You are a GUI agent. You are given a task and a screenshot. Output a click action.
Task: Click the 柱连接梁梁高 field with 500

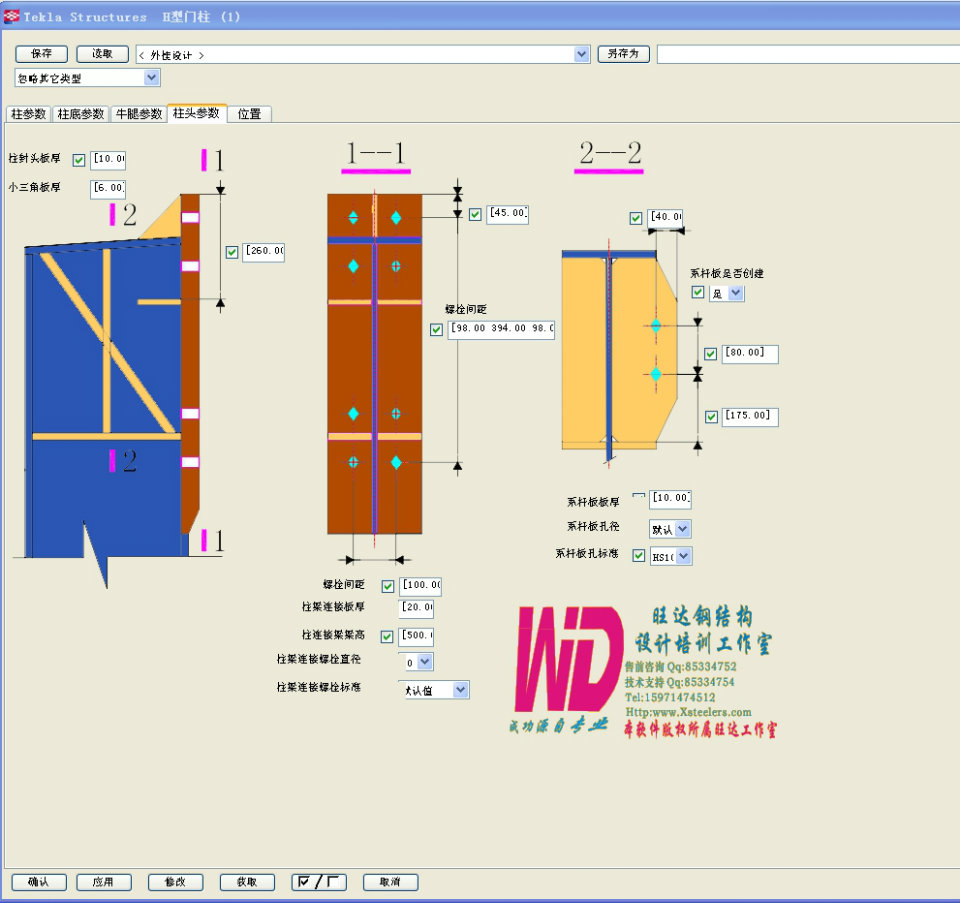pyautogui.click(x=417, y=637)
